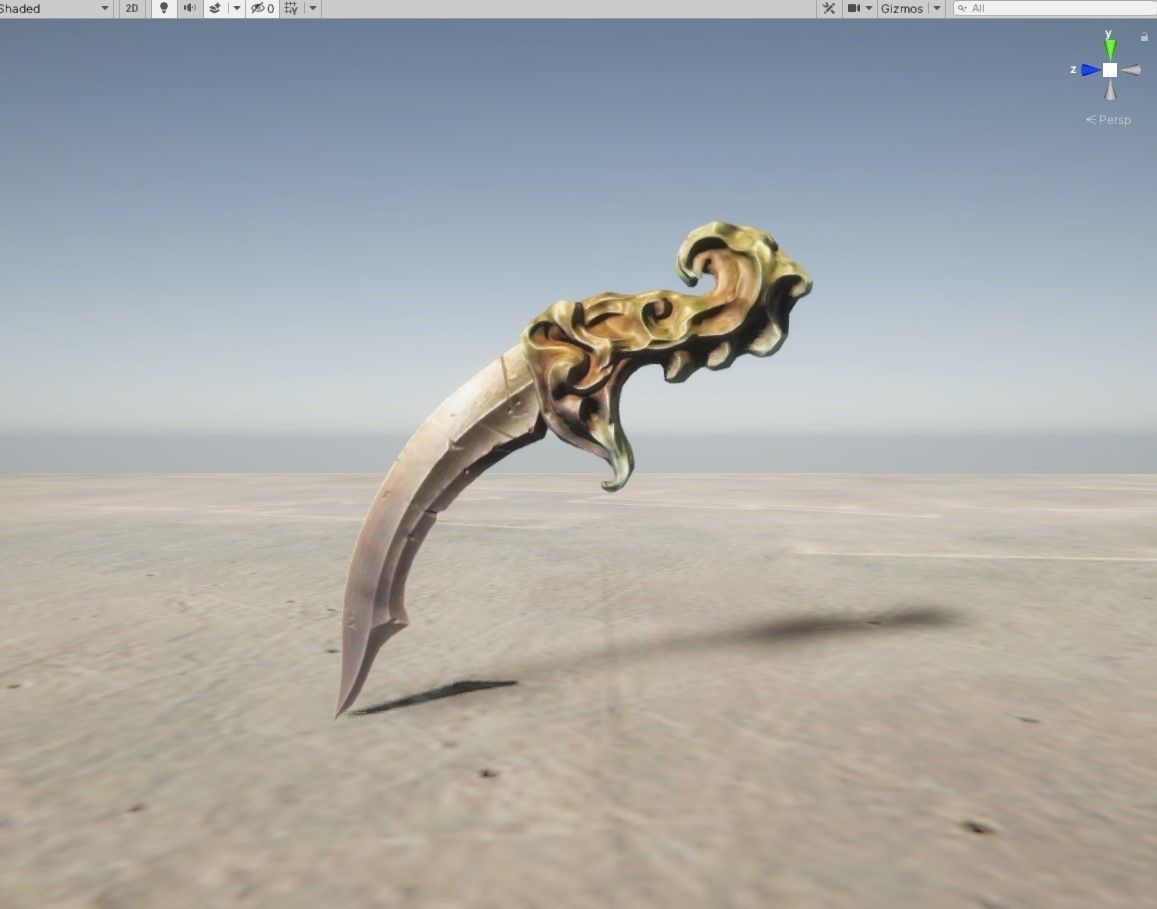Image resolution: width=1157 pixels, height=909 pixels.
Task: Click the blue Z axis cone on gizmo
Action: point(1091,70)
